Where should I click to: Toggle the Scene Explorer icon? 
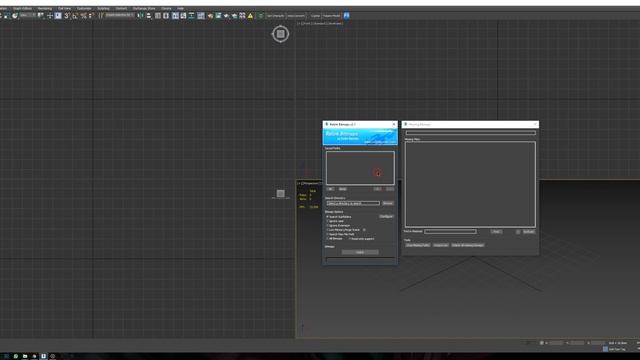pyautogui.click(x=158, y=16)
